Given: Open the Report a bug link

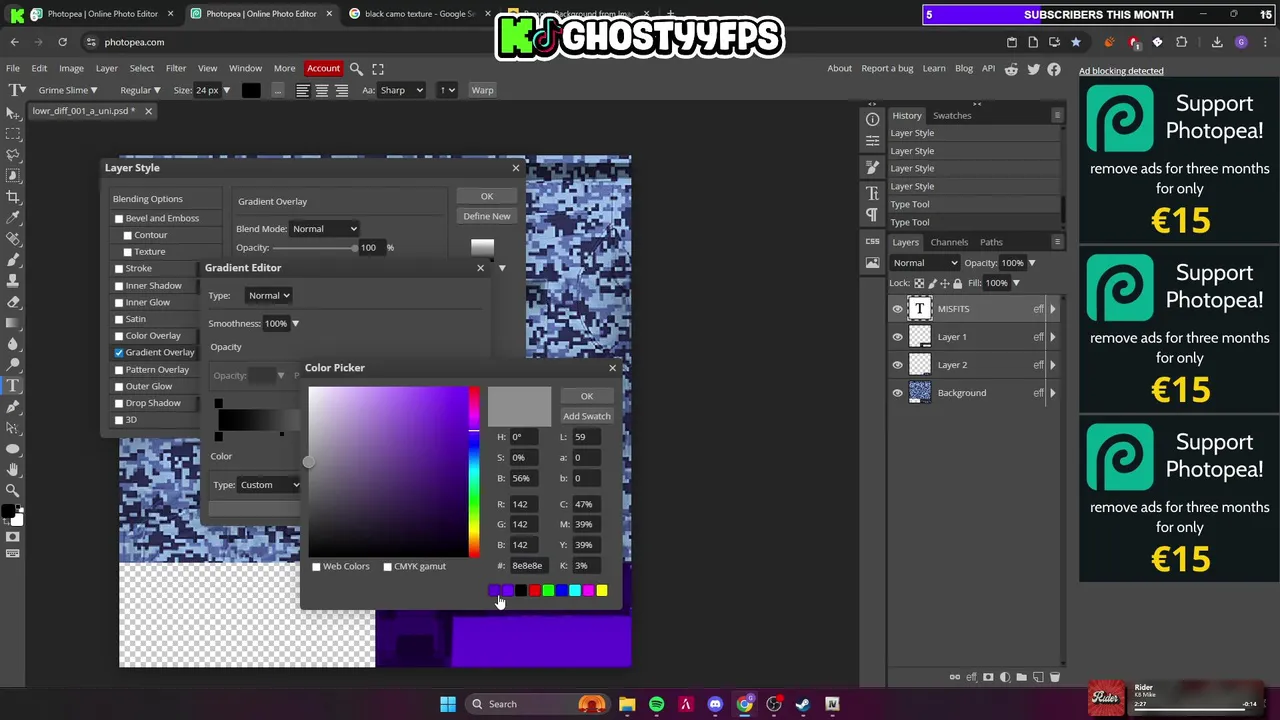Looking at the screenshot, I should 887,68.
